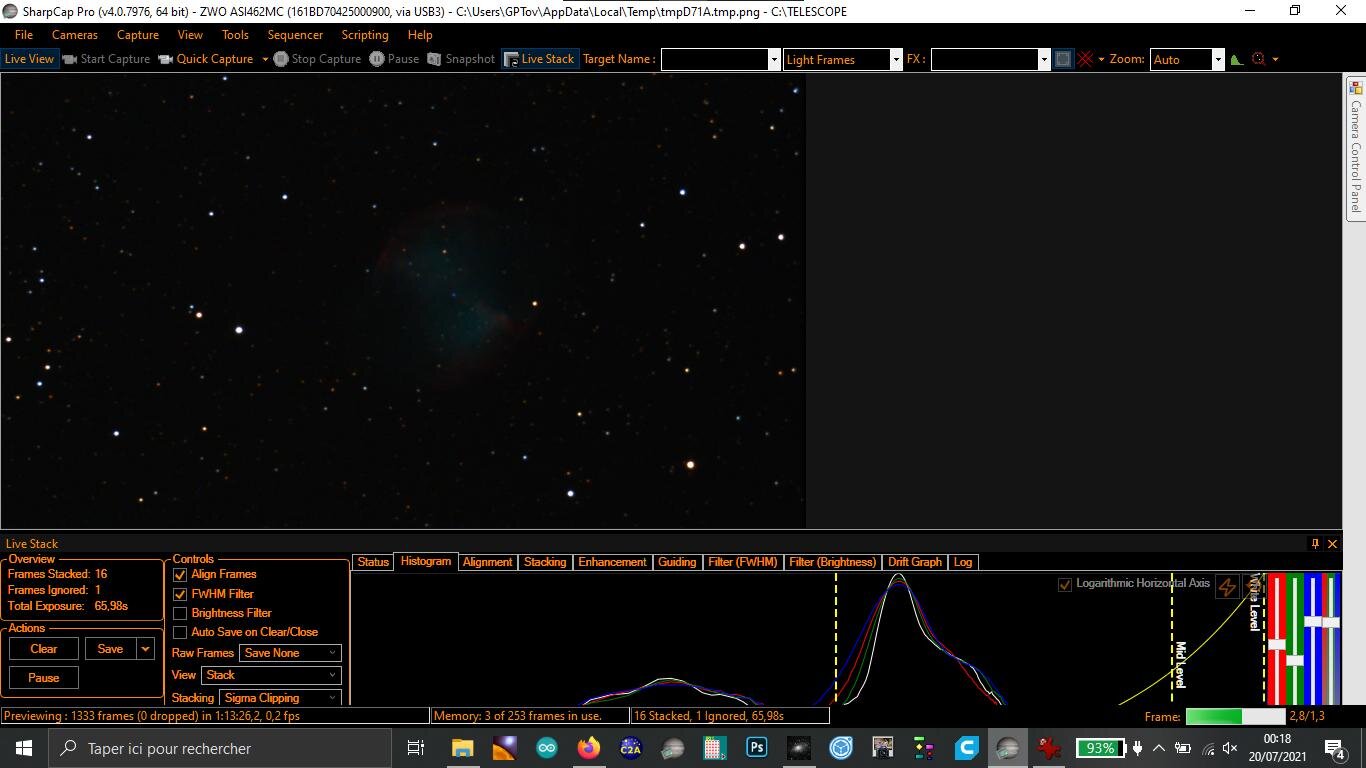Switch to the Alignment tab
This screenshot has width=1366, height=768.
tap(487, 562)
